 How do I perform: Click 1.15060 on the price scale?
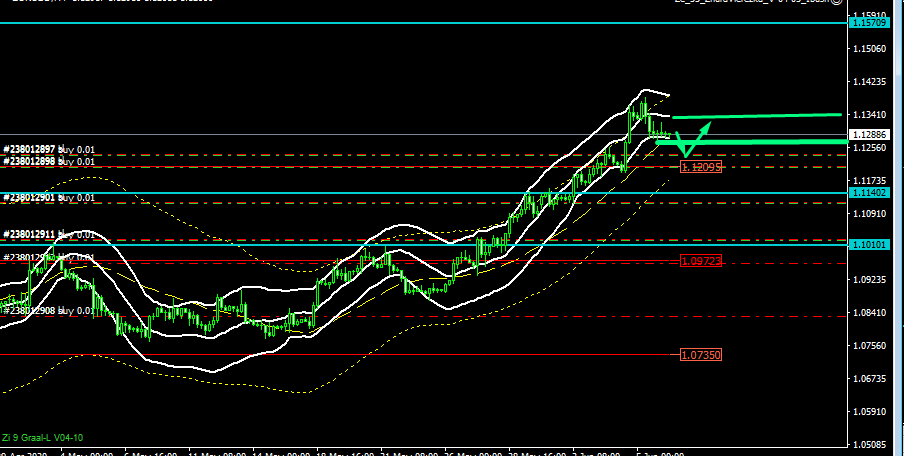pyautogui.click(x=869, y=48)
